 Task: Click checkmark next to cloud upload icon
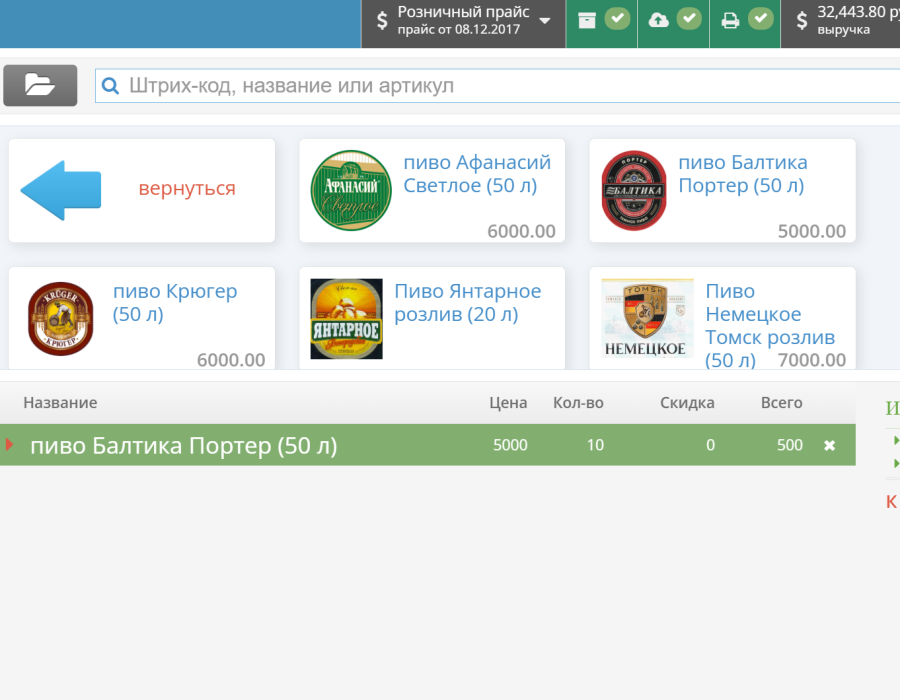689,18
